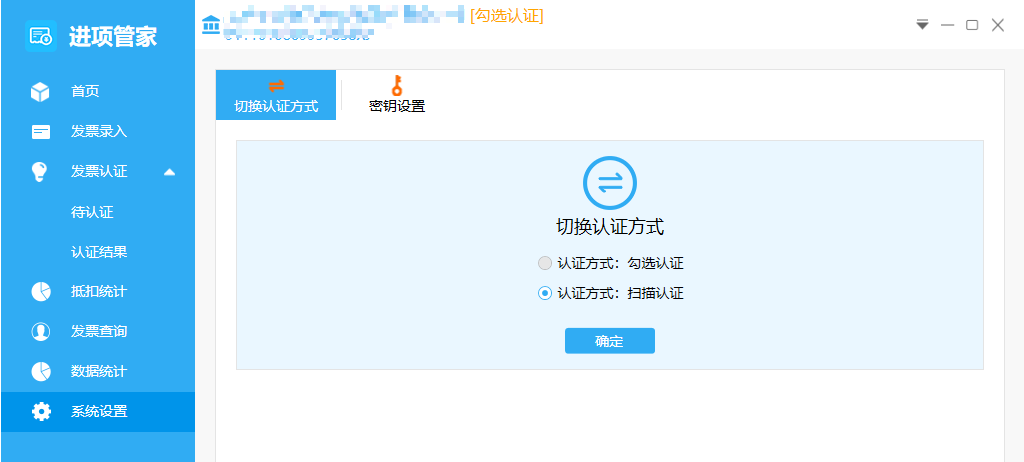The image size is (1024, 462).
Task: Click the 切换认证方式 heading text
Action: (x=609, y=227)
